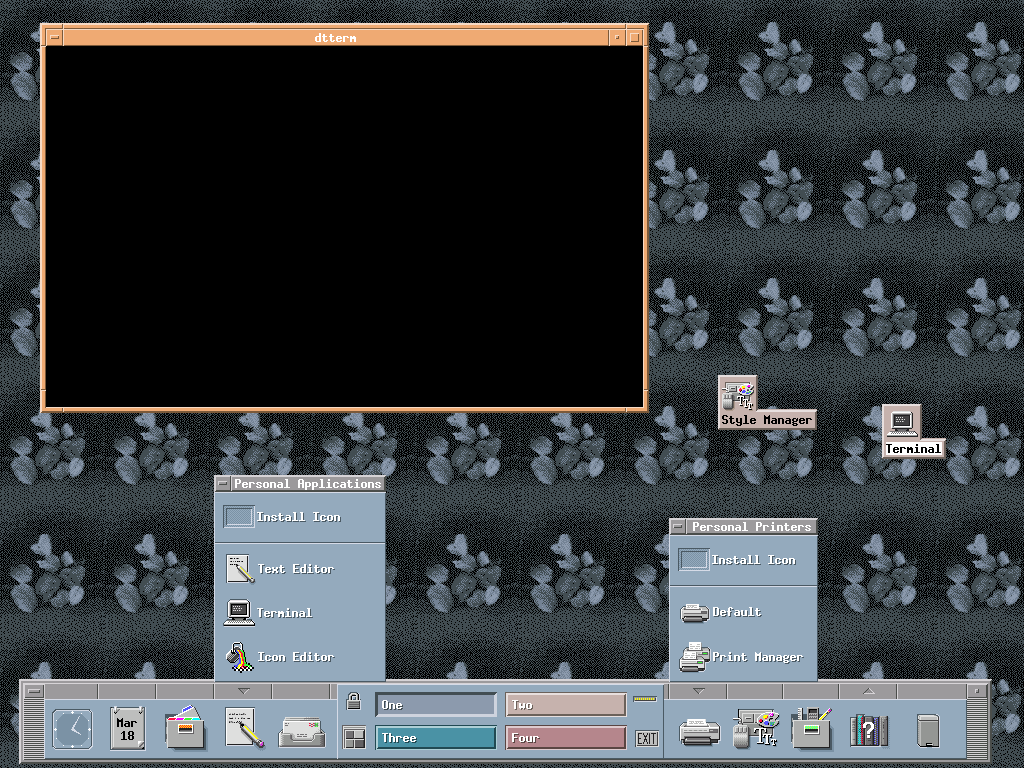
Task: Launch Style Manager from the front panel
Action: point(756,728)
